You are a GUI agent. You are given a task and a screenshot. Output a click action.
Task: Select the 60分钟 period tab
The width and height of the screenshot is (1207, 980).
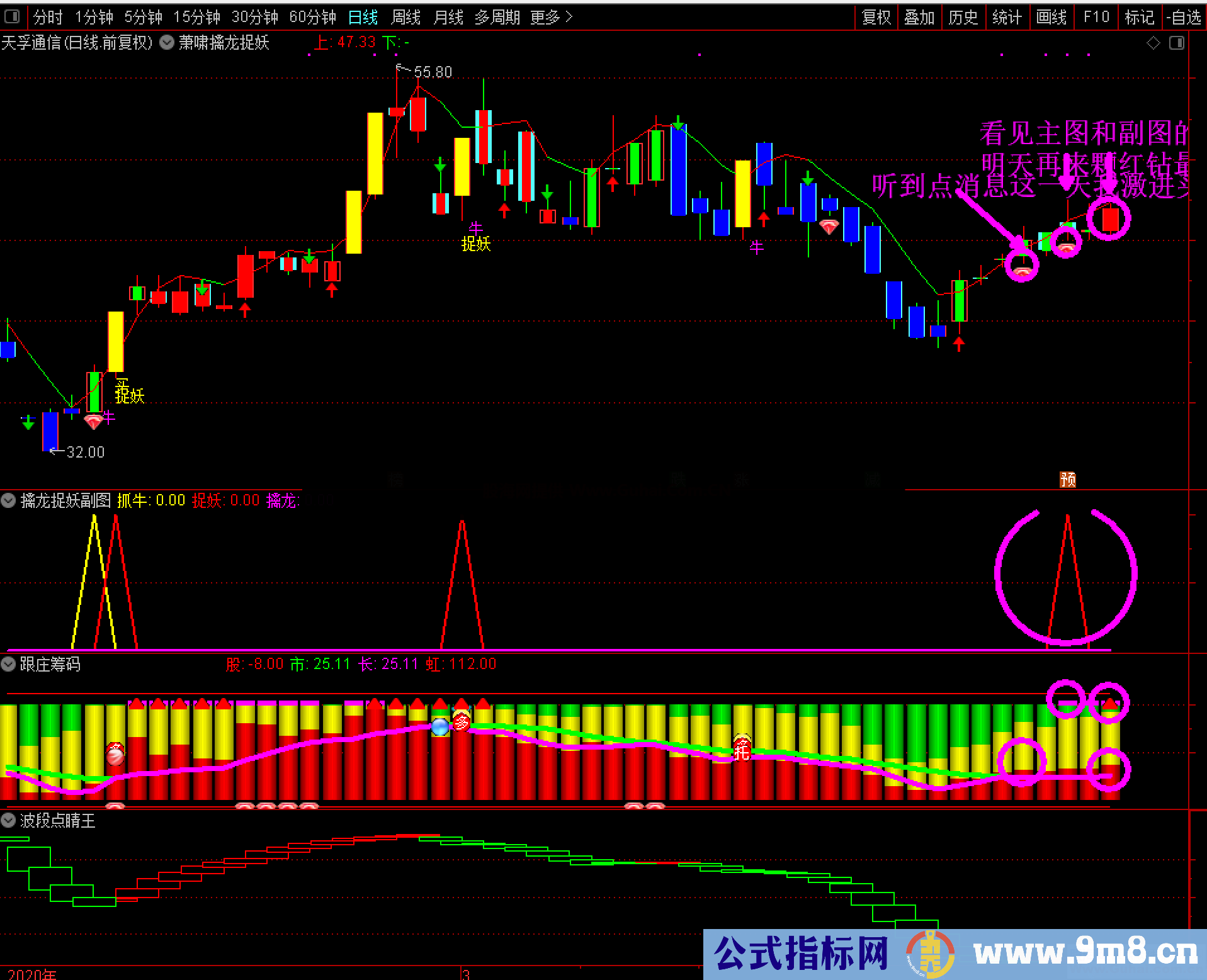(x=312, y=17)
